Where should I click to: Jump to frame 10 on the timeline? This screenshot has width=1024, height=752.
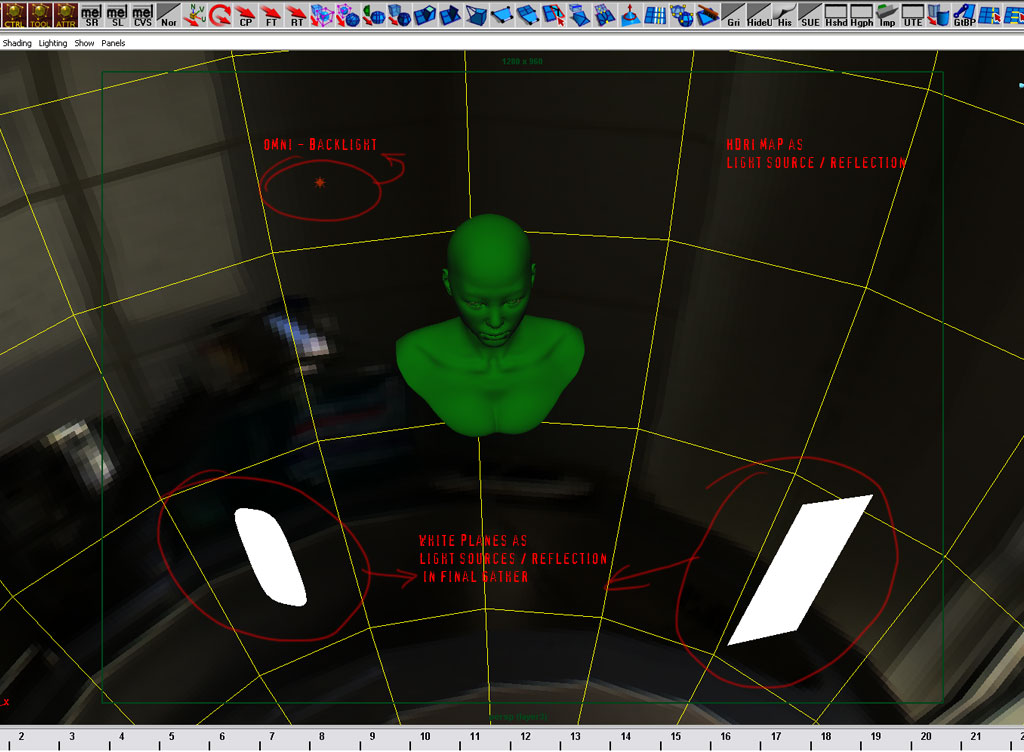coord(425,736)
